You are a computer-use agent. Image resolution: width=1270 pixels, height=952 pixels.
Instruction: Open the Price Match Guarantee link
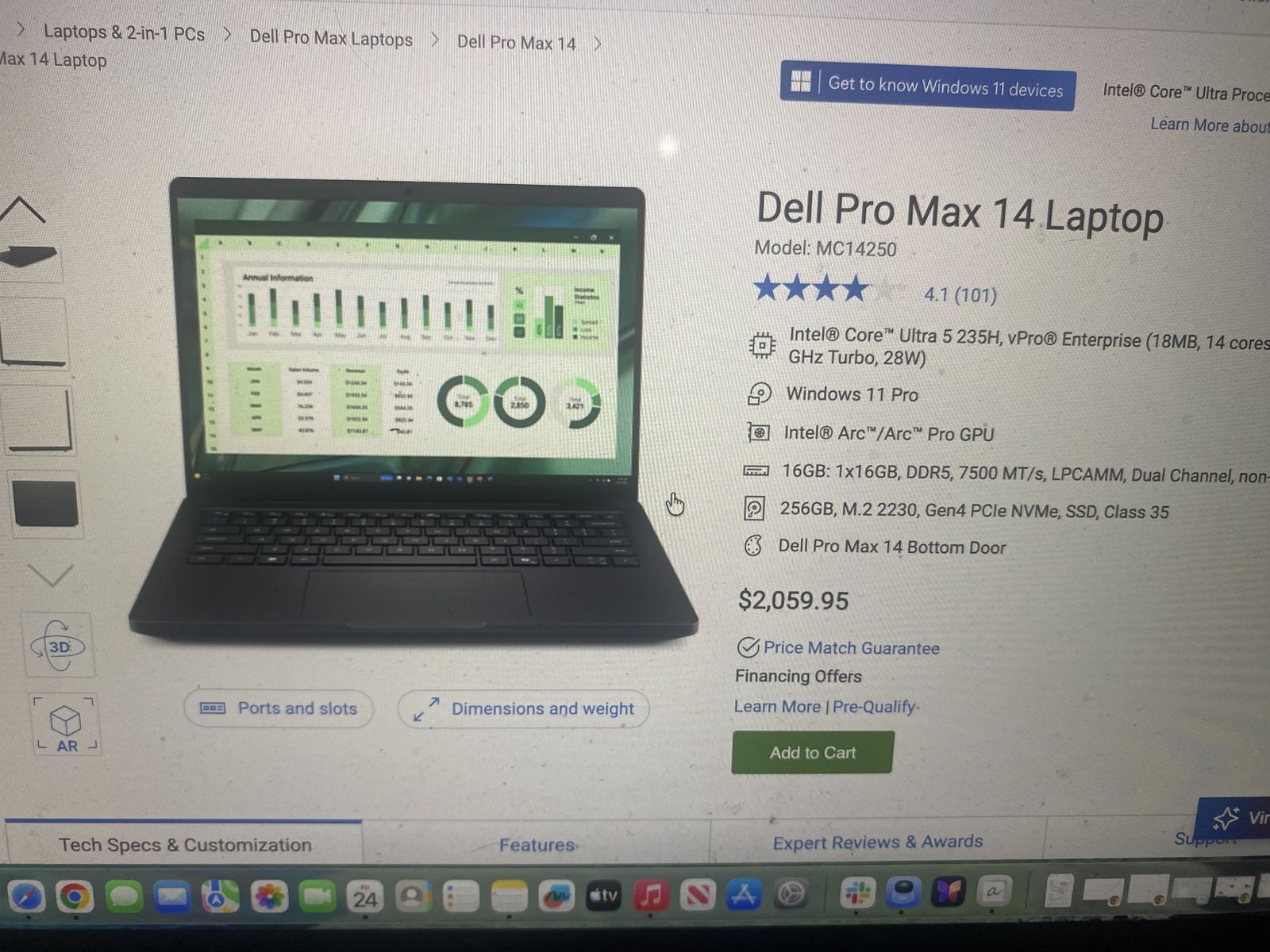coord(851,648)
